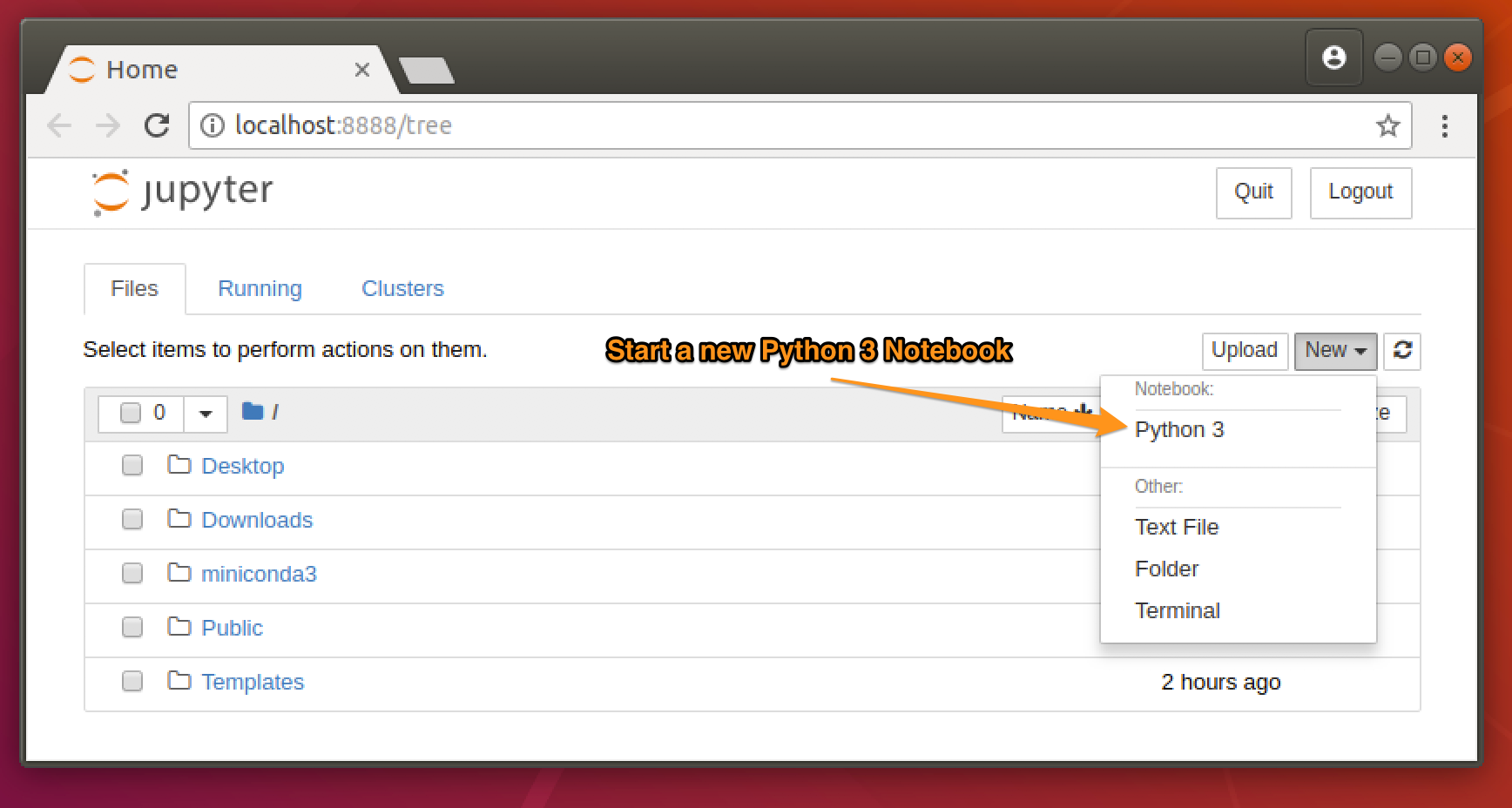Open the Chrome three-dot menu
The image size is (1512, 808).
point(1445,126)
